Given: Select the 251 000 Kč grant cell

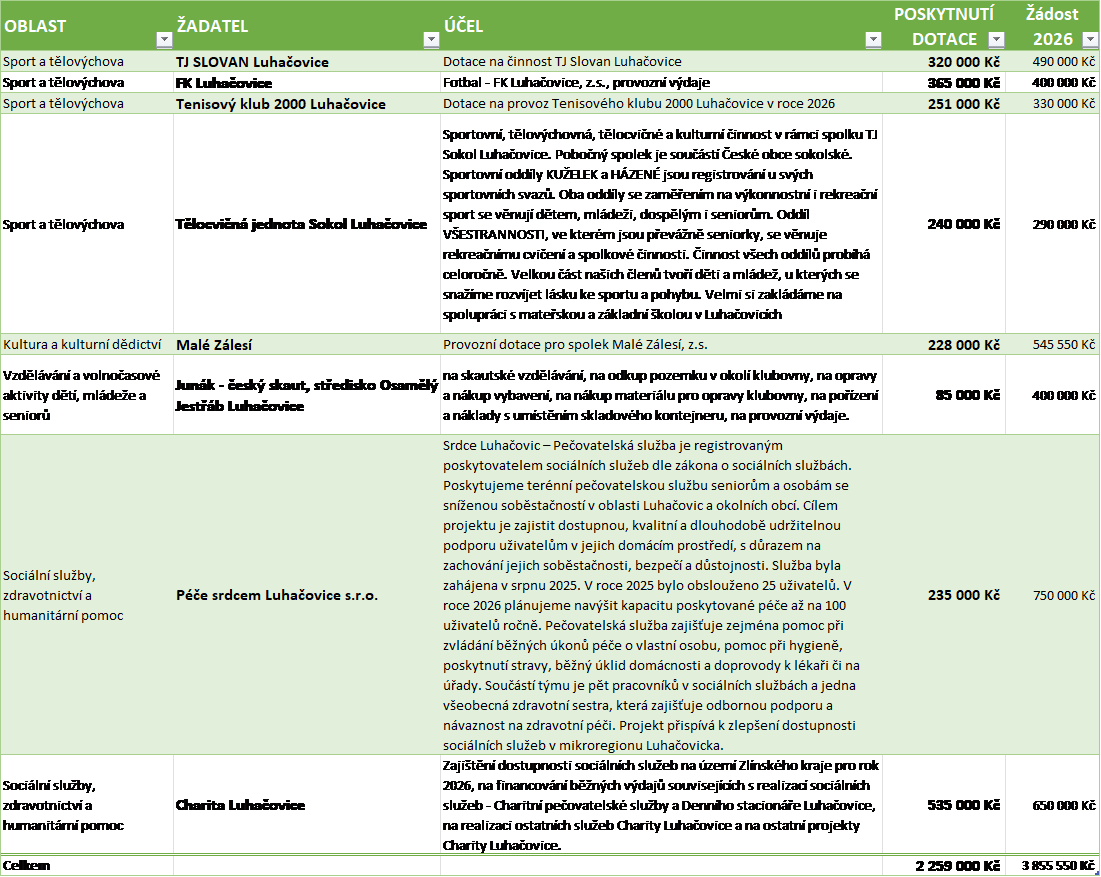Looking at the screenshot, I should [963, 104].
